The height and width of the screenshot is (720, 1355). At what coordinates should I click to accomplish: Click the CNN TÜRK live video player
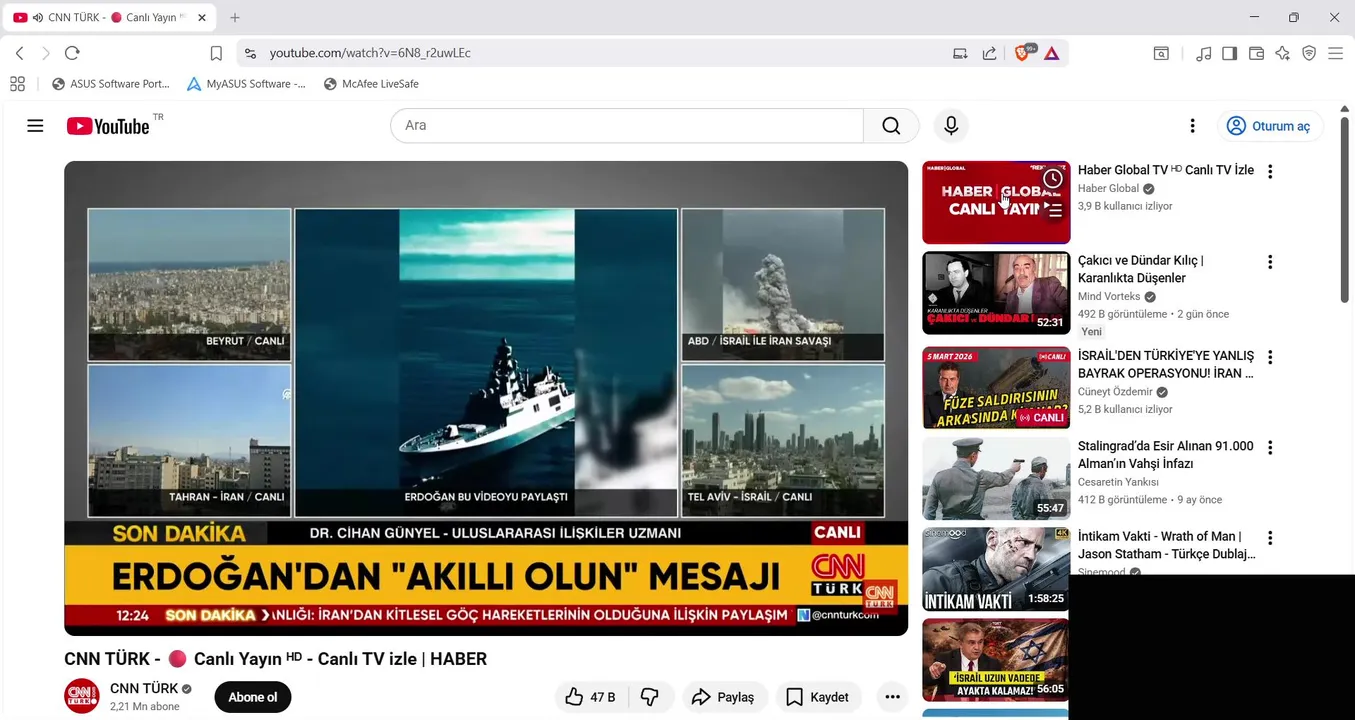486,398
